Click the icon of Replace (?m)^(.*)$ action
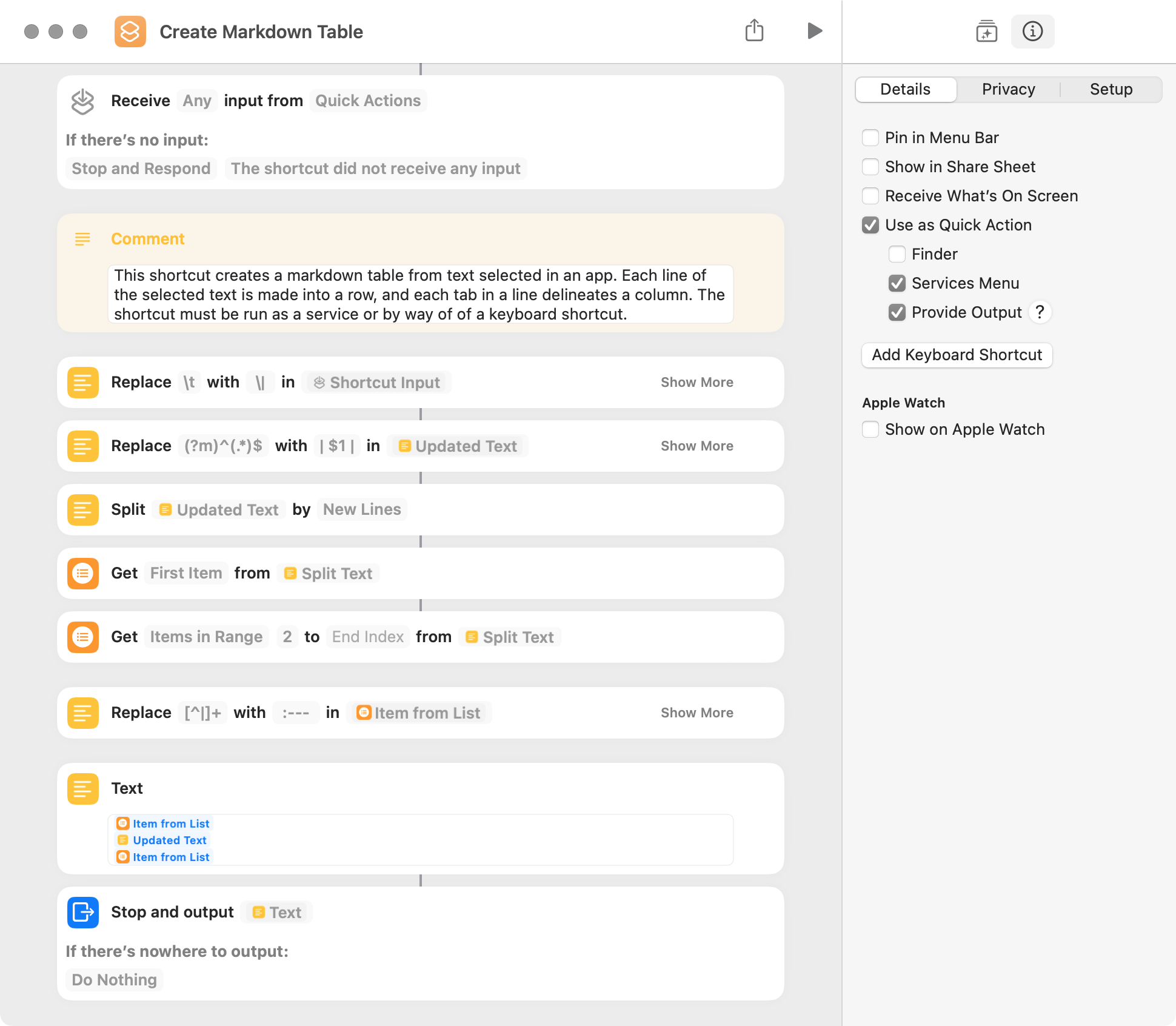 [83, 446]
